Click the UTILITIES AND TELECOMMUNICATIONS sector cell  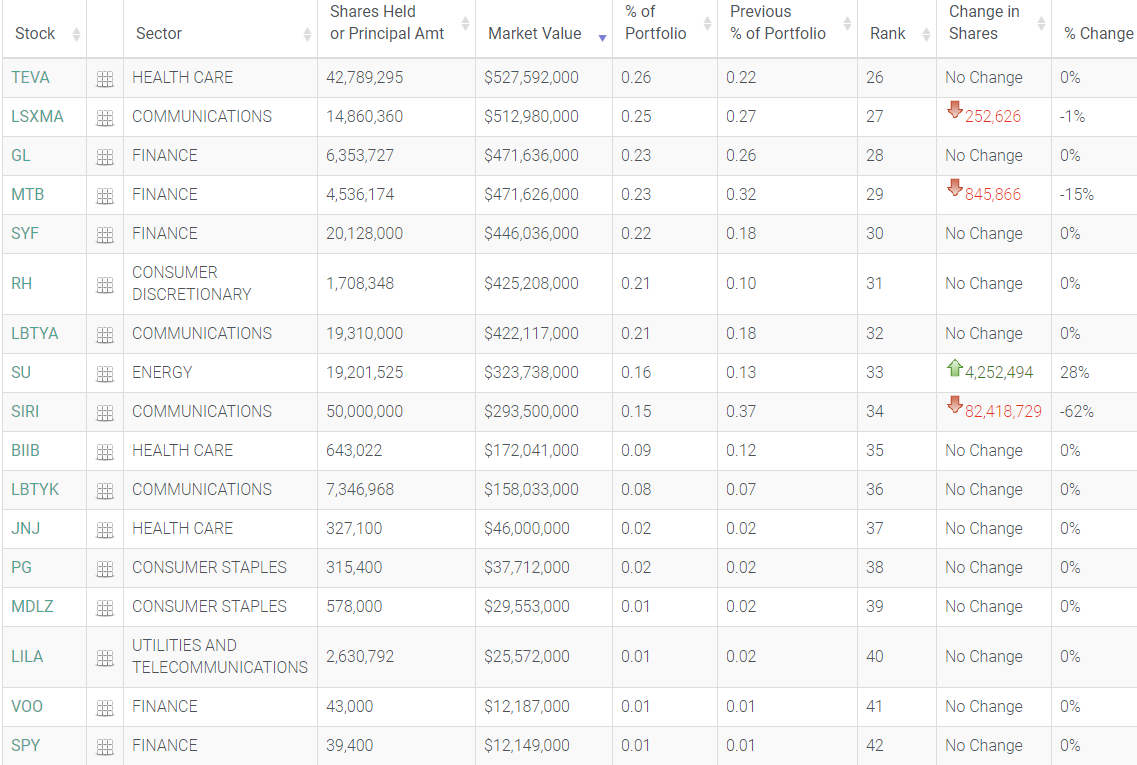[x=220, y=657]
